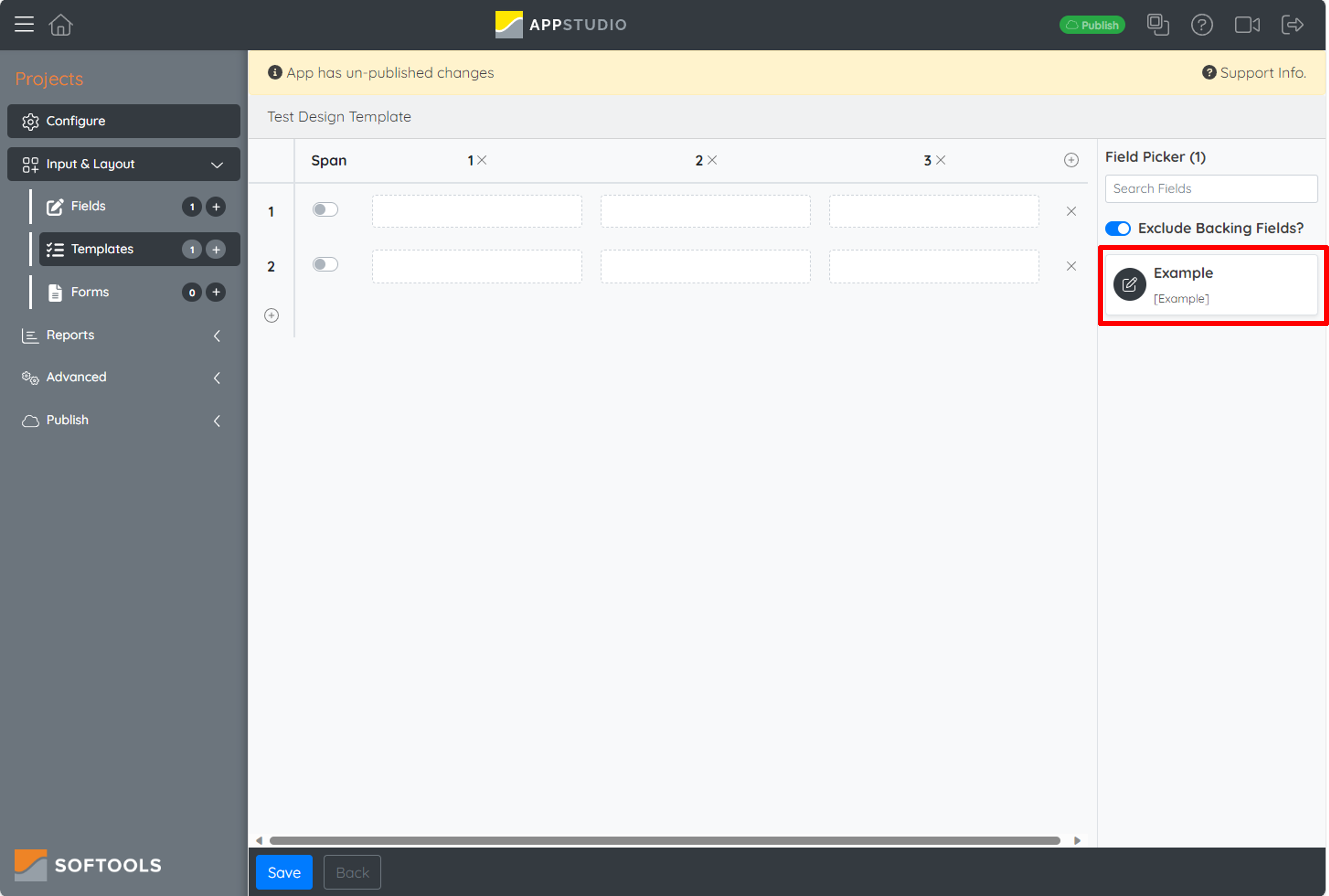Select row 1 column 2 cell
The width and height of the screenshot is (1329, 896).
[x=705, y=211]
